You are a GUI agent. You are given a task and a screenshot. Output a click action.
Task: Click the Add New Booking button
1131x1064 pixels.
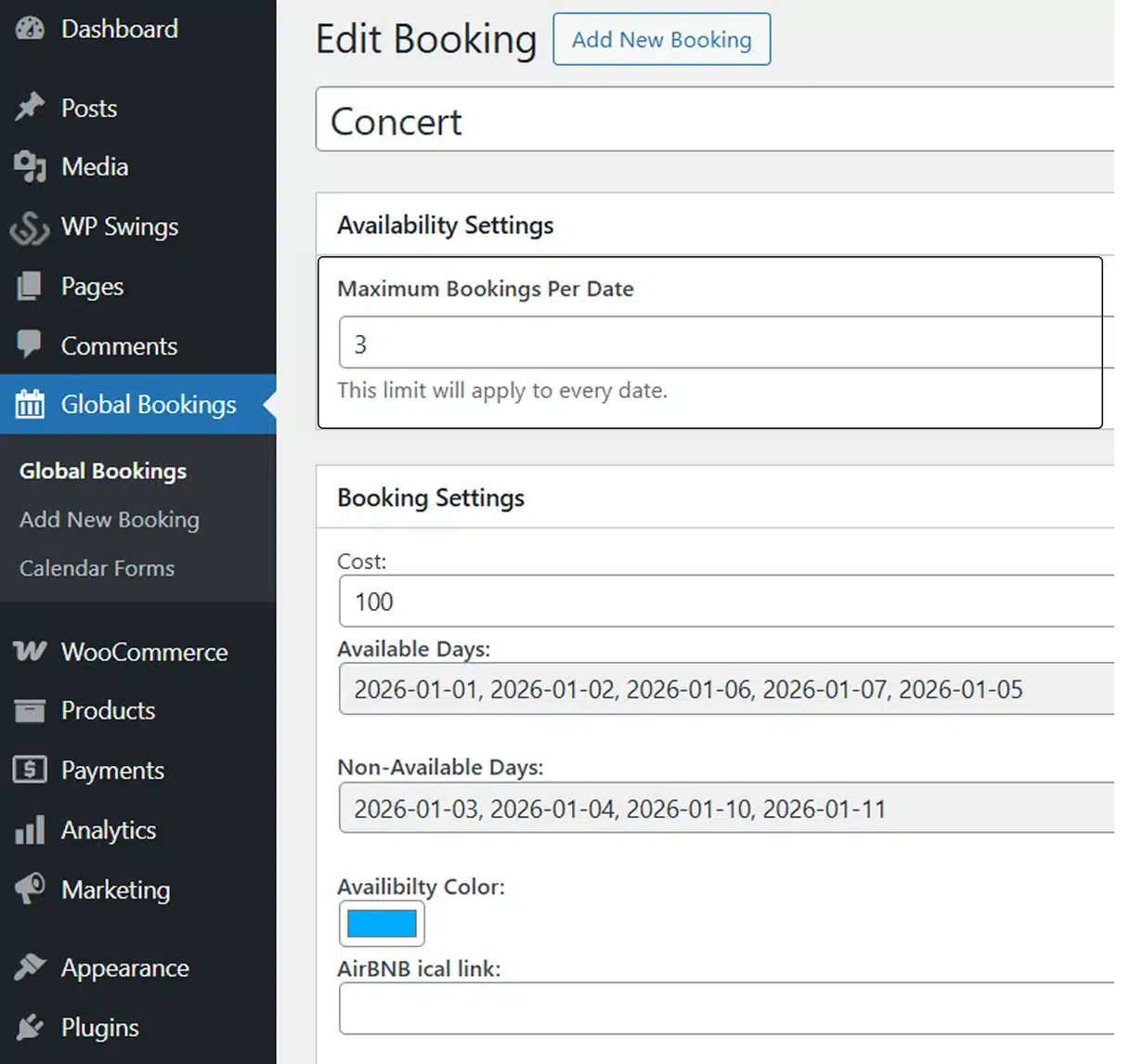tap(661, 39)
